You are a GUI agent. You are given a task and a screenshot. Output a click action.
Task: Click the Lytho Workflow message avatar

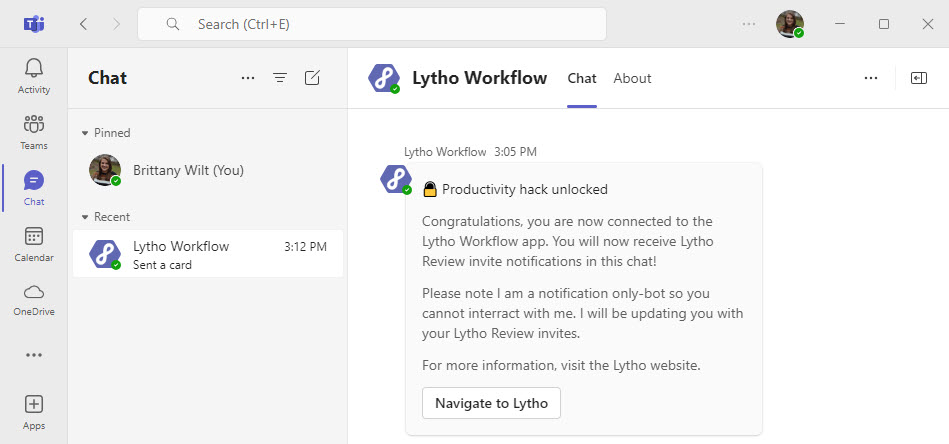(x=396, y=179)
